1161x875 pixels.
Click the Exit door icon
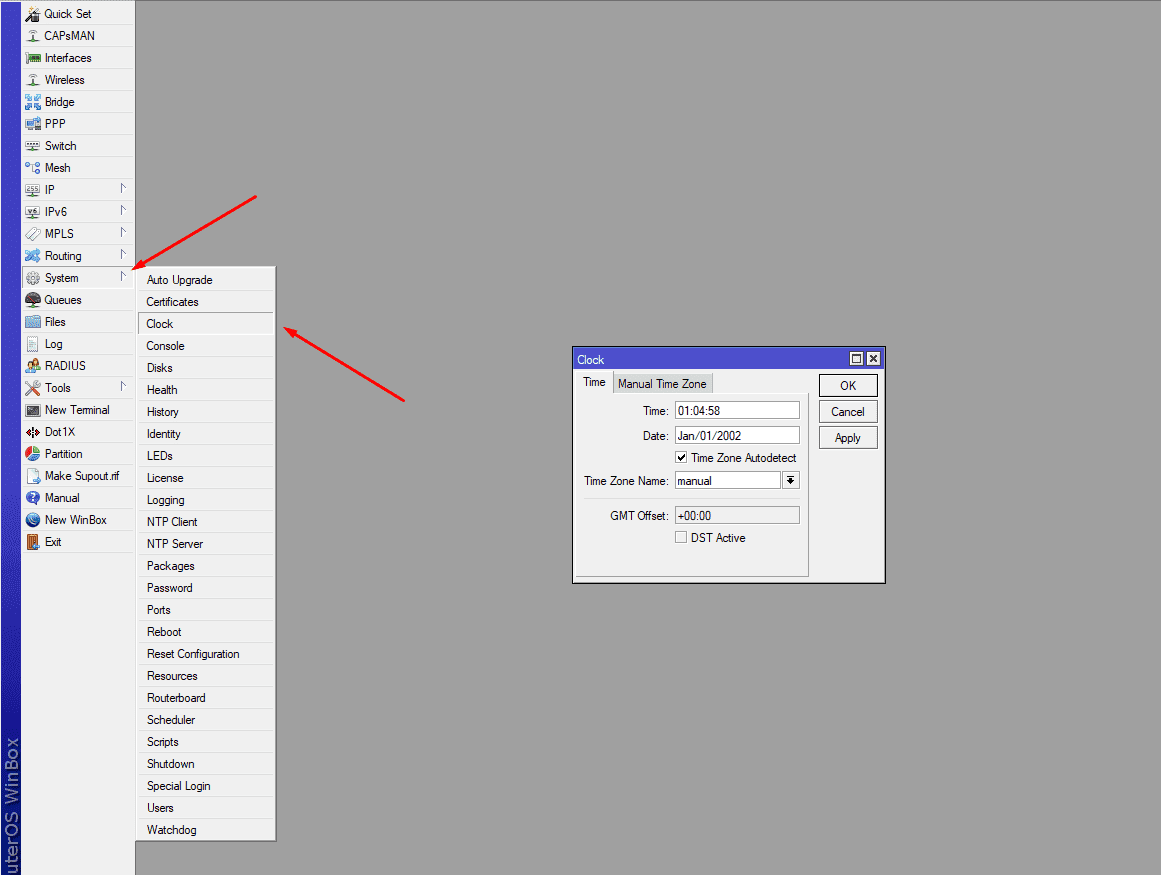click(33, 542)
